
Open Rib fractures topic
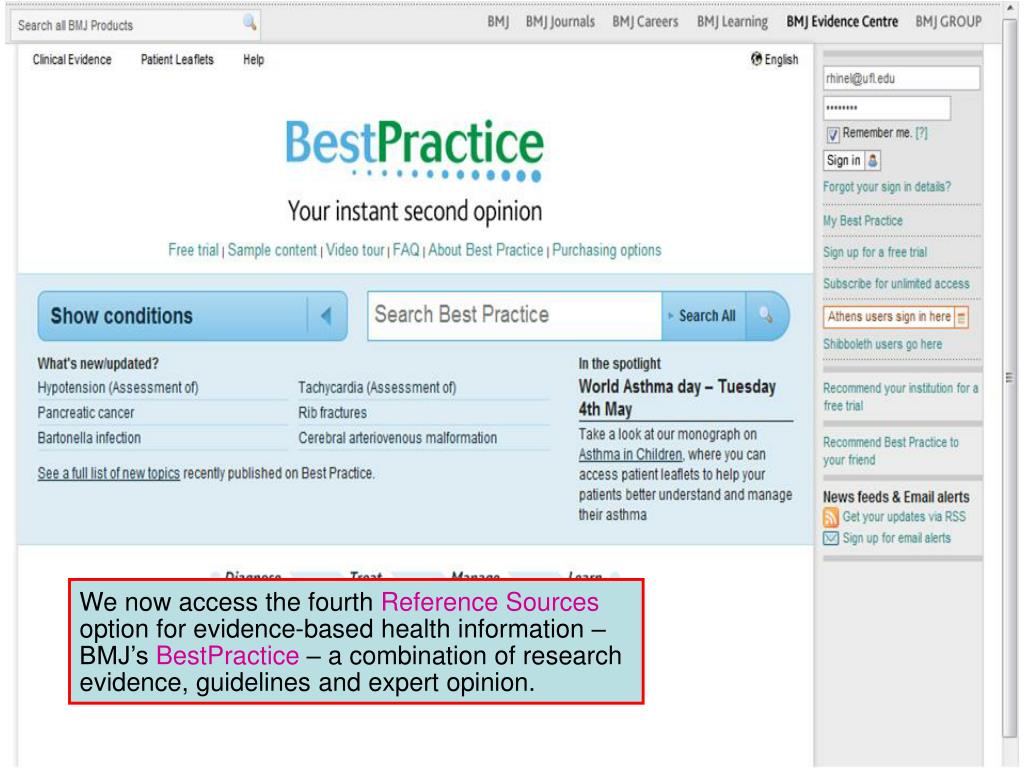(332, 413)
